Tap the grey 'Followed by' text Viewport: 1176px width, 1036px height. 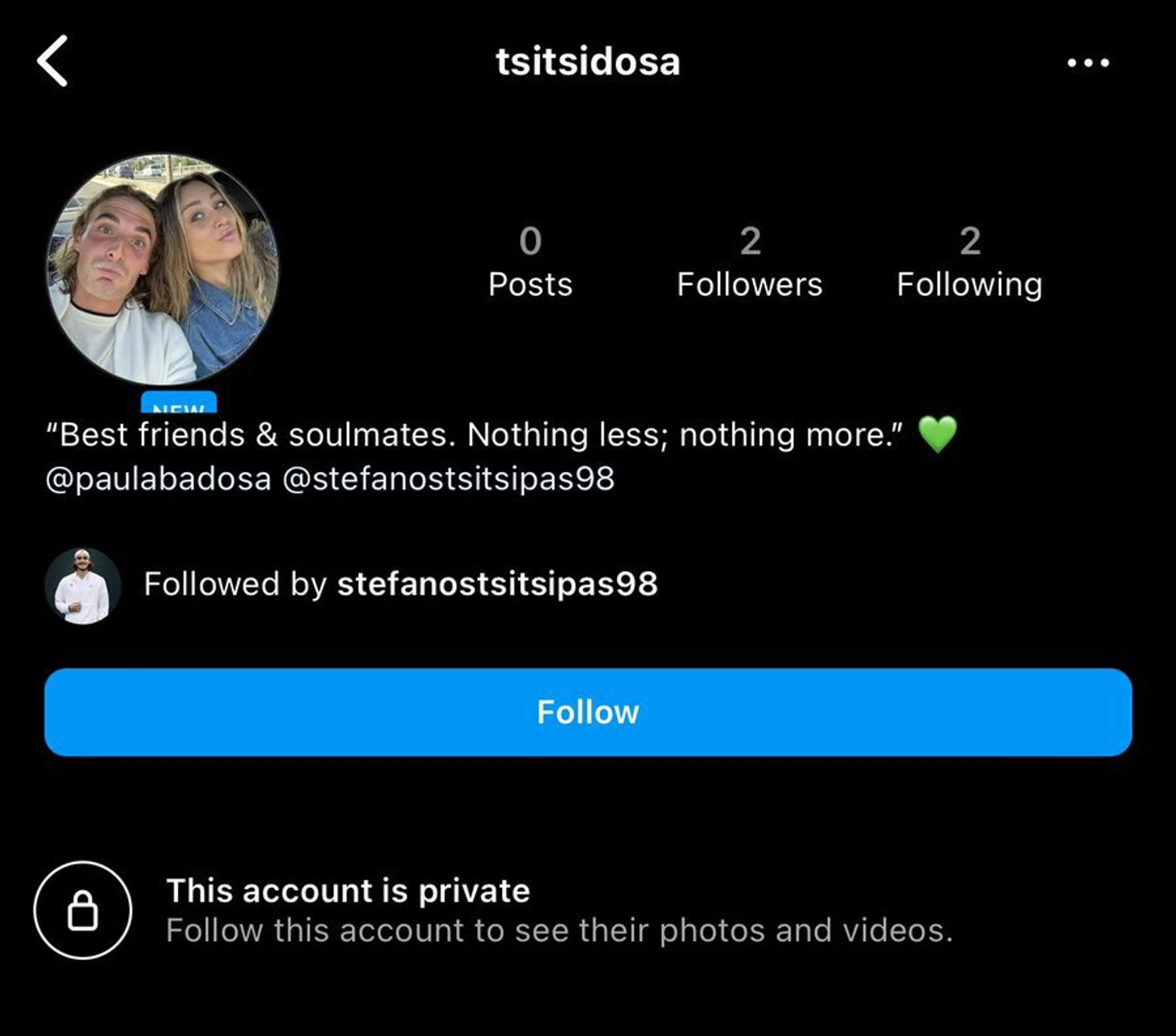coord(235,584)
